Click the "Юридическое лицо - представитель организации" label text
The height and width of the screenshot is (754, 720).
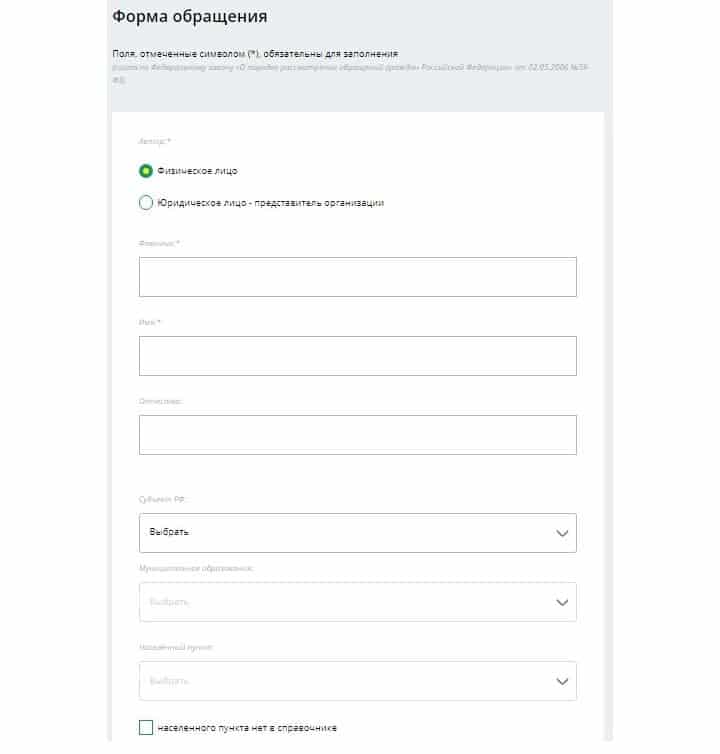271,203
